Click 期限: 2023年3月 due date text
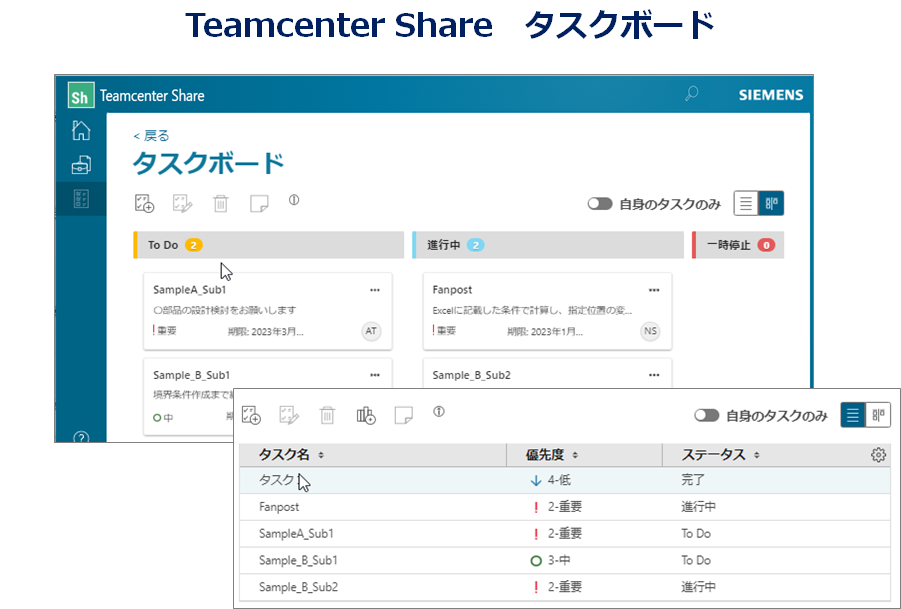 tap(265, 332)
